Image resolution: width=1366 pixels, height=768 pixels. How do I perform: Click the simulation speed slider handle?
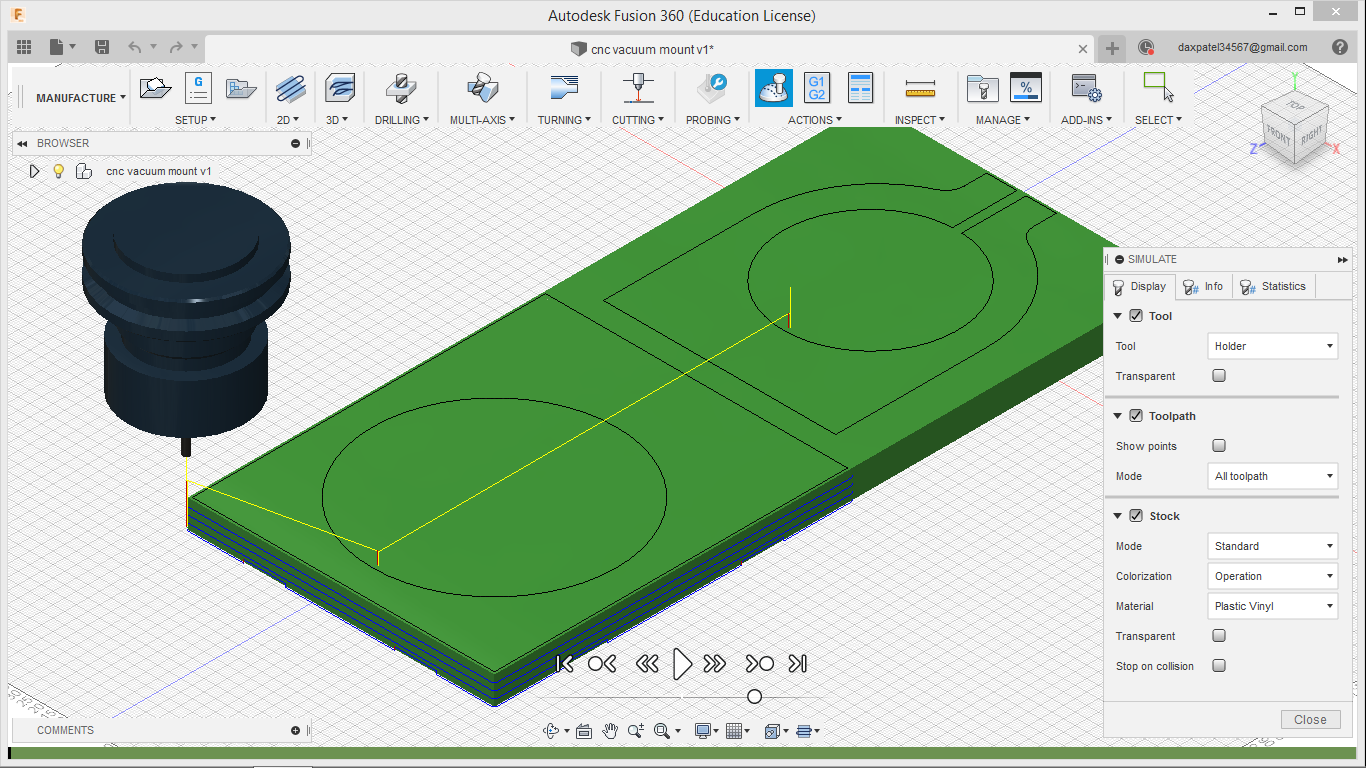(x=755, y=696)
